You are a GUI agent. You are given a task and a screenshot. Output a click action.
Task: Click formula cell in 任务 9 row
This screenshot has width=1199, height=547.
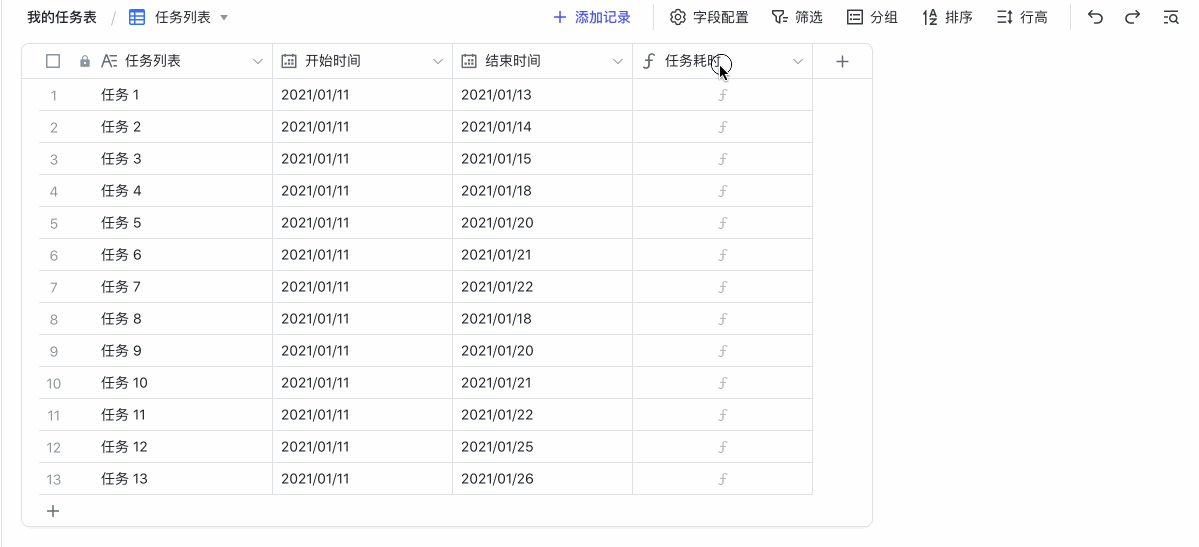(x=723, y=351)
